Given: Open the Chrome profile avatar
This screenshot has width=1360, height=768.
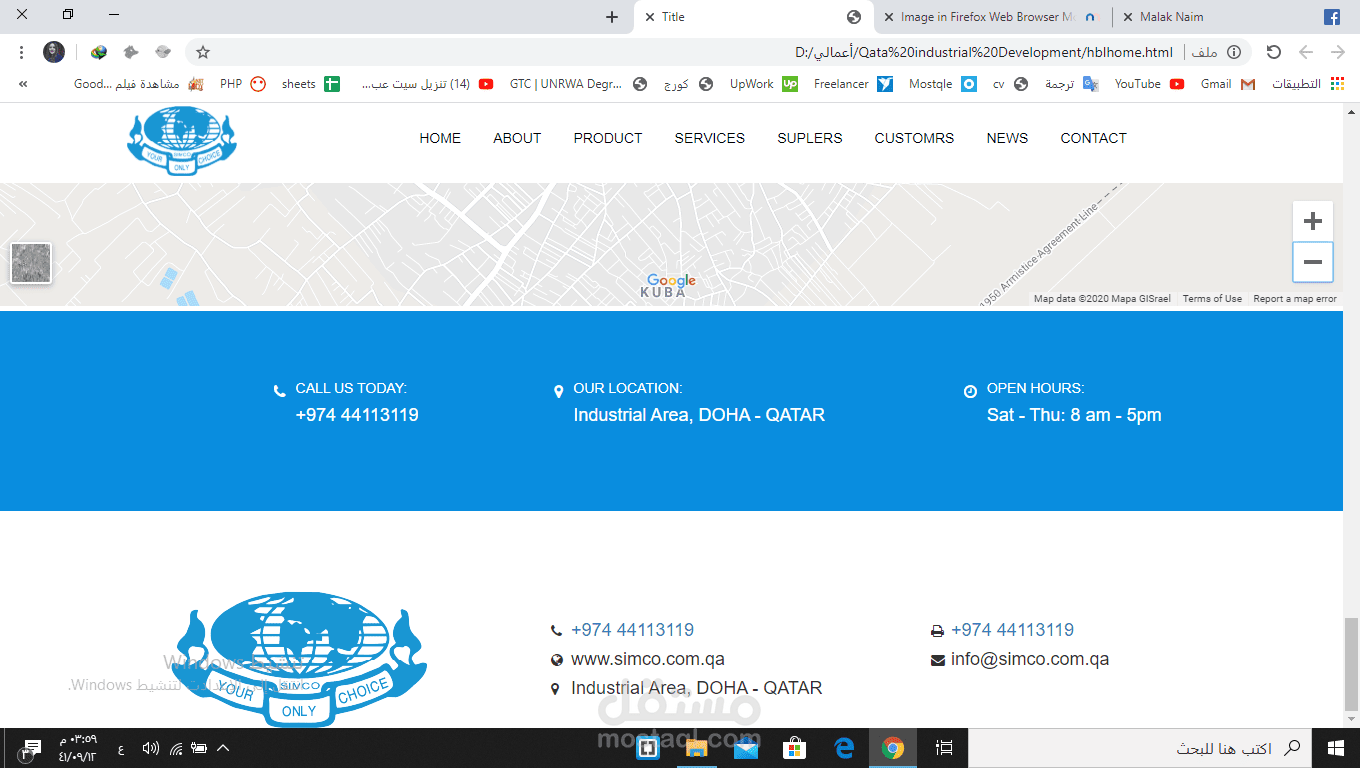Looking at the screenshot, I should click(54, 52).
